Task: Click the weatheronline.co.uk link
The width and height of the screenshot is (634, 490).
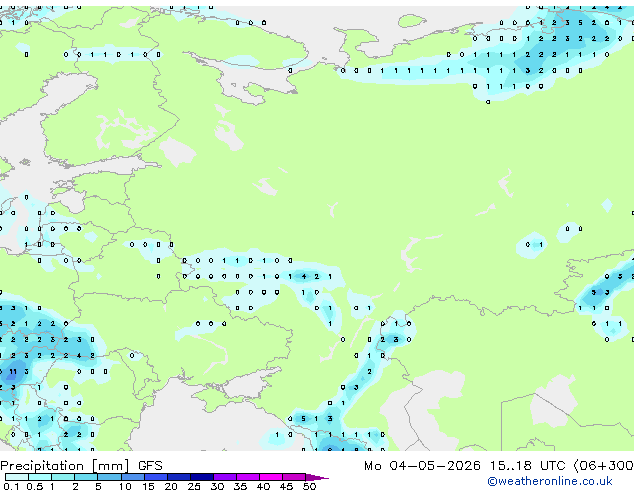Action: (550, 481)
